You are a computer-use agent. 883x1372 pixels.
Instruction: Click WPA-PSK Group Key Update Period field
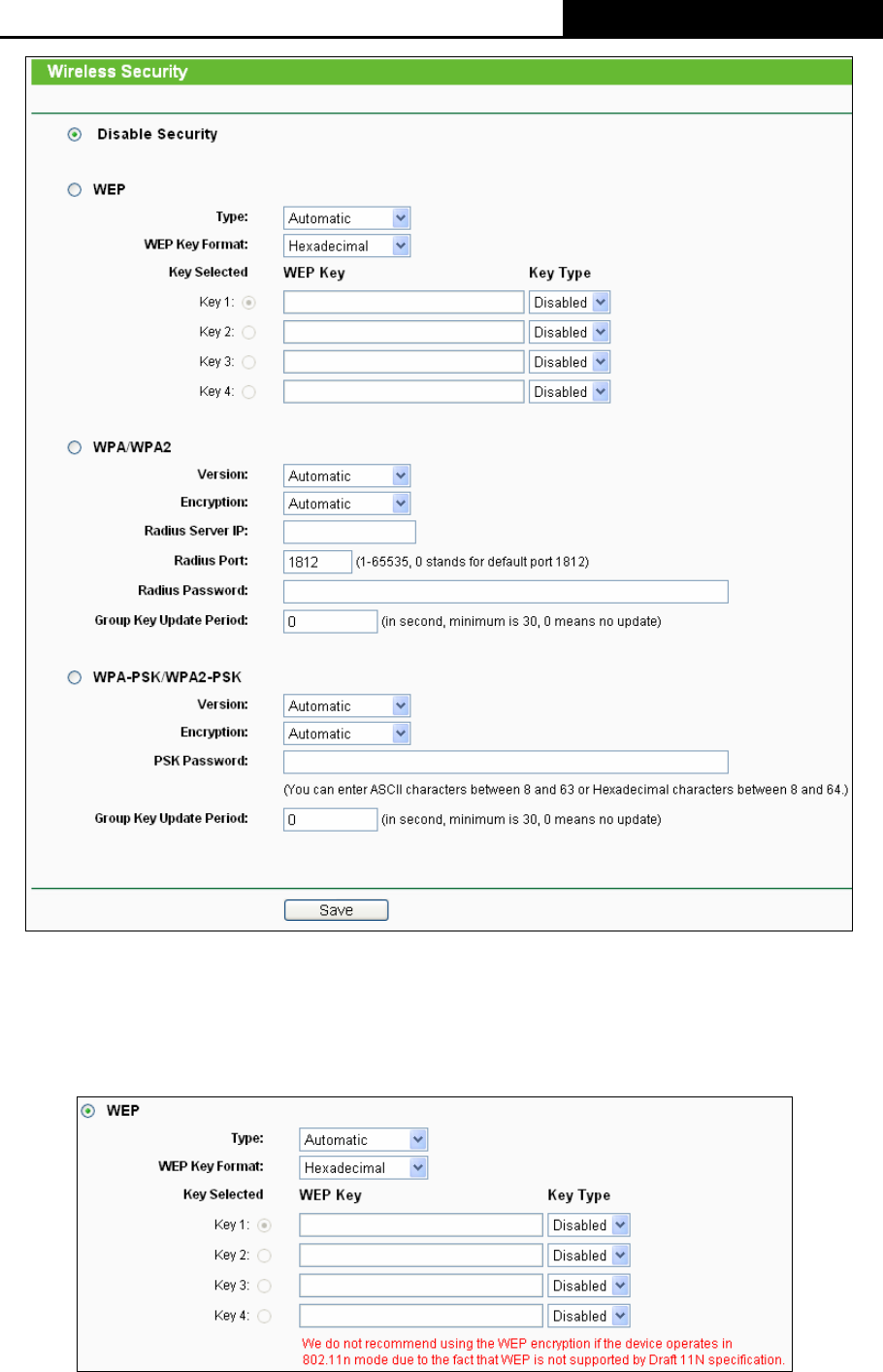(330, 820)
